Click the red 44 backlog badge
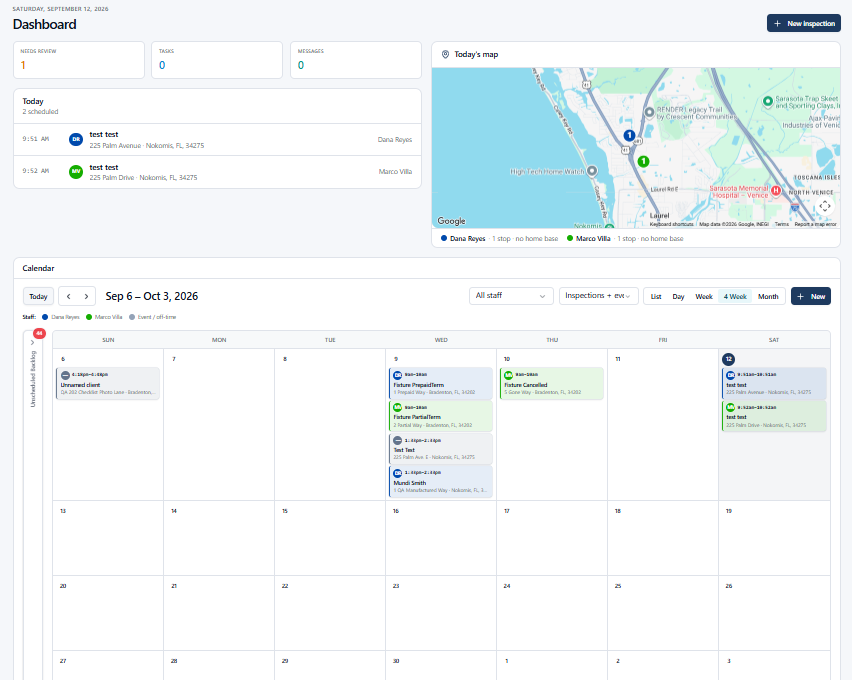852x680 pixels. click(x=39, y=333)
